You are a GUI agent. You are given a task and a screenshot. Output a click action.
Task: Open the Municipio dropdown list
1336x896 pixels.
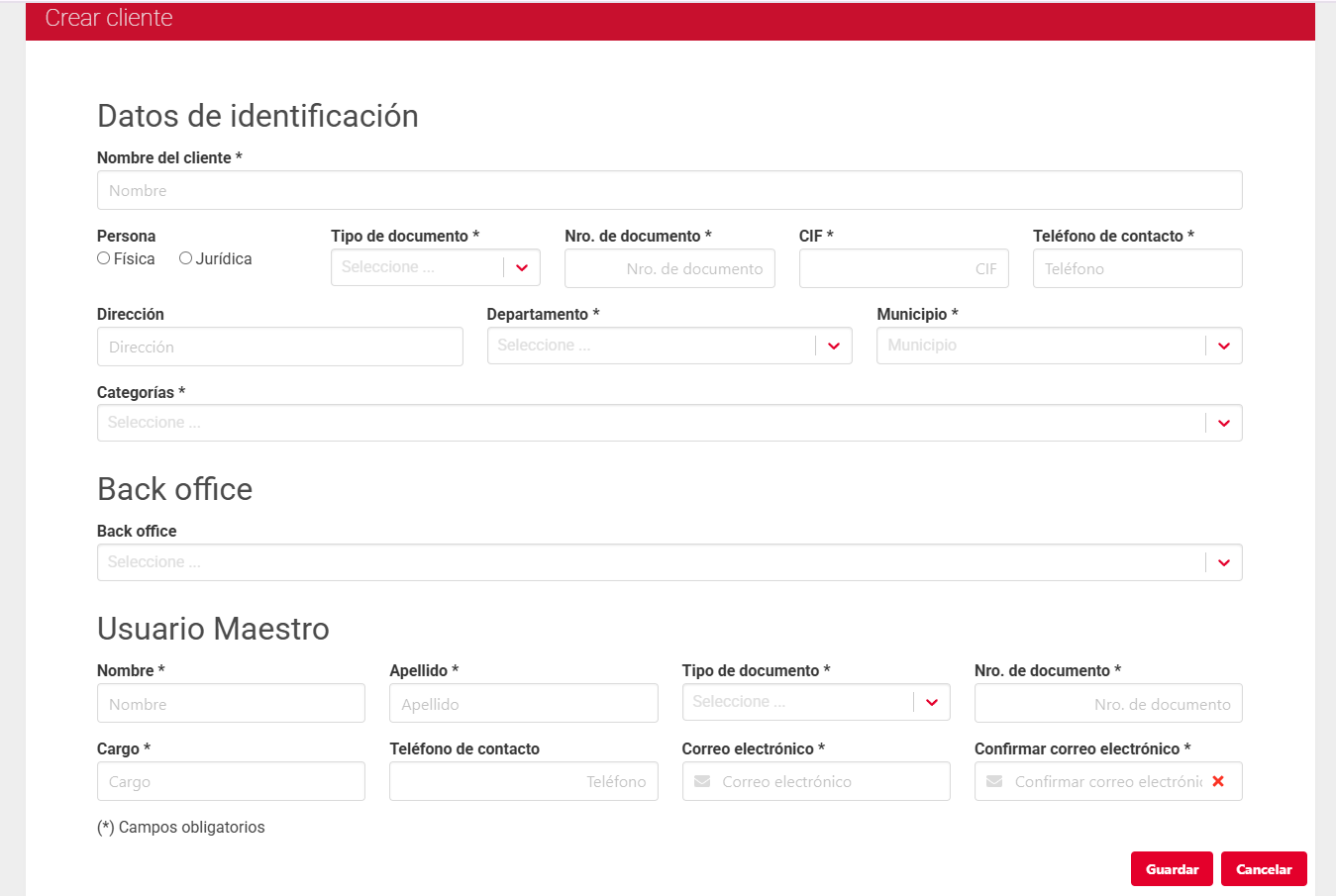click(1223, 346)
